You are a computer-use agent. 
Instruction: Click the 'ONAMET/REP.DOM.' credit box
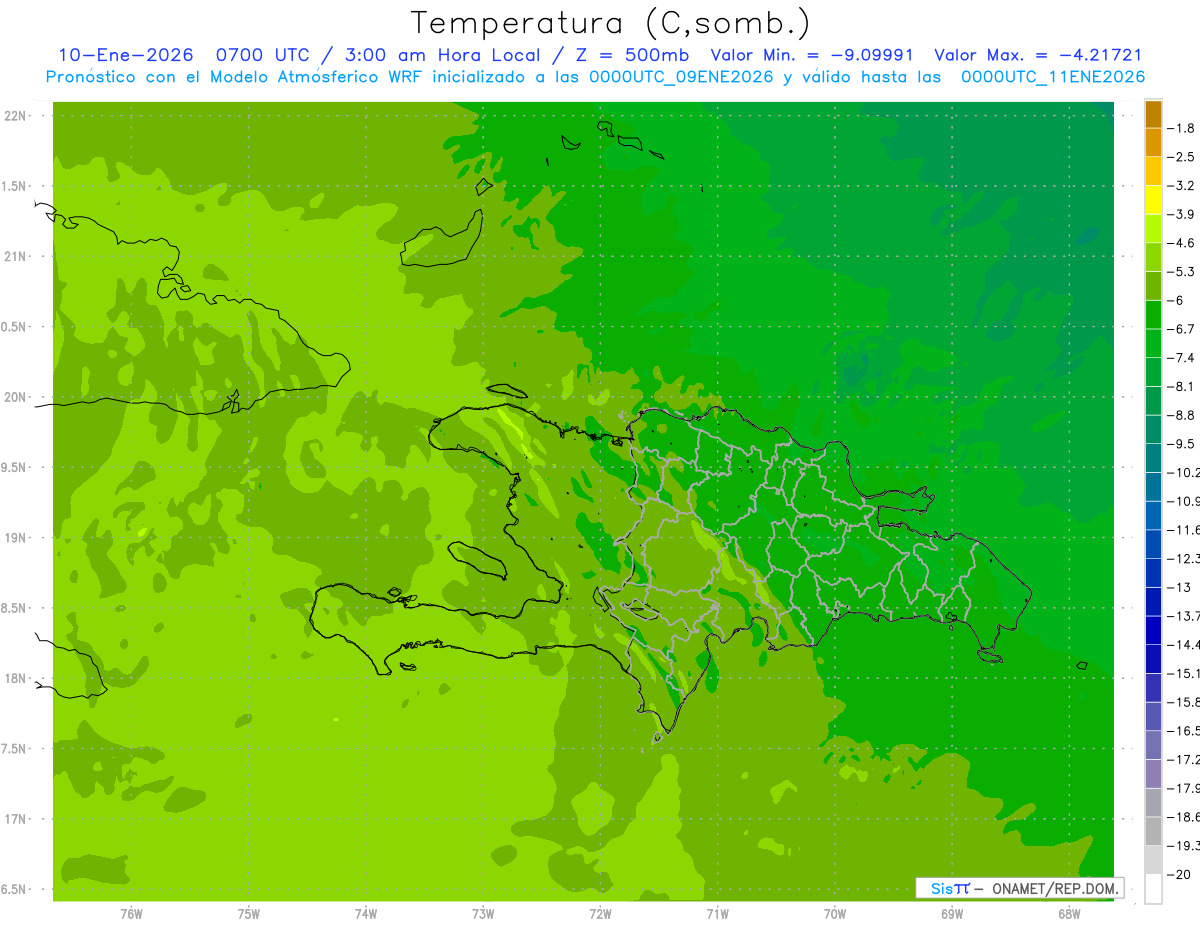coord(1019,888)
